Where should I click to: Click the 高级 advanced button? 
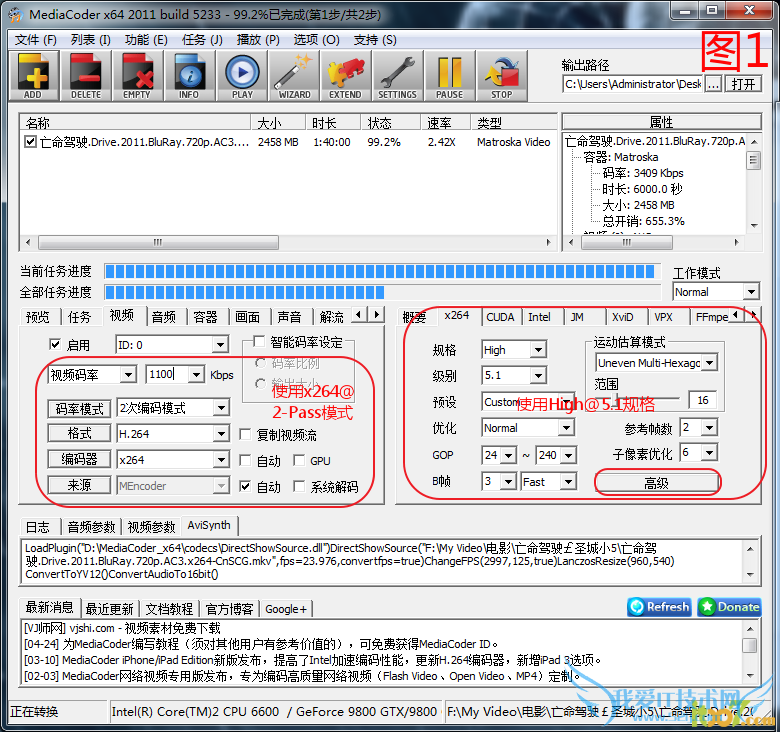point(657,482)
